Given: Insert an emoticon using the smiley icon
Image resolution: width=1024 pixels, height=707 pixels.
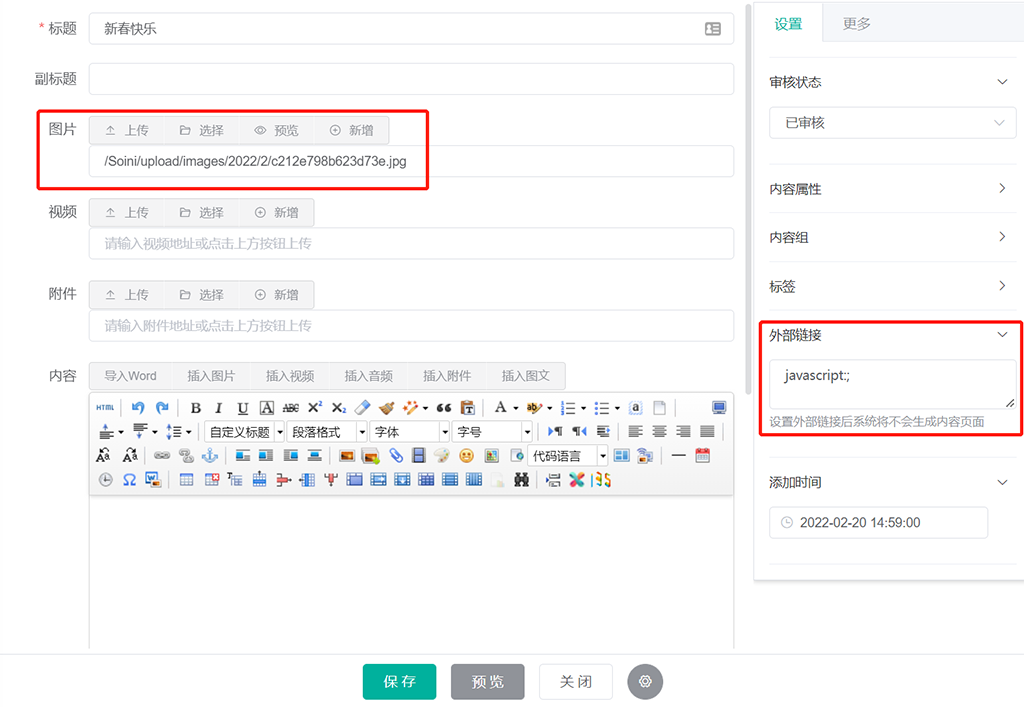Looking at the screenshot, I should [x=466, y=456].
